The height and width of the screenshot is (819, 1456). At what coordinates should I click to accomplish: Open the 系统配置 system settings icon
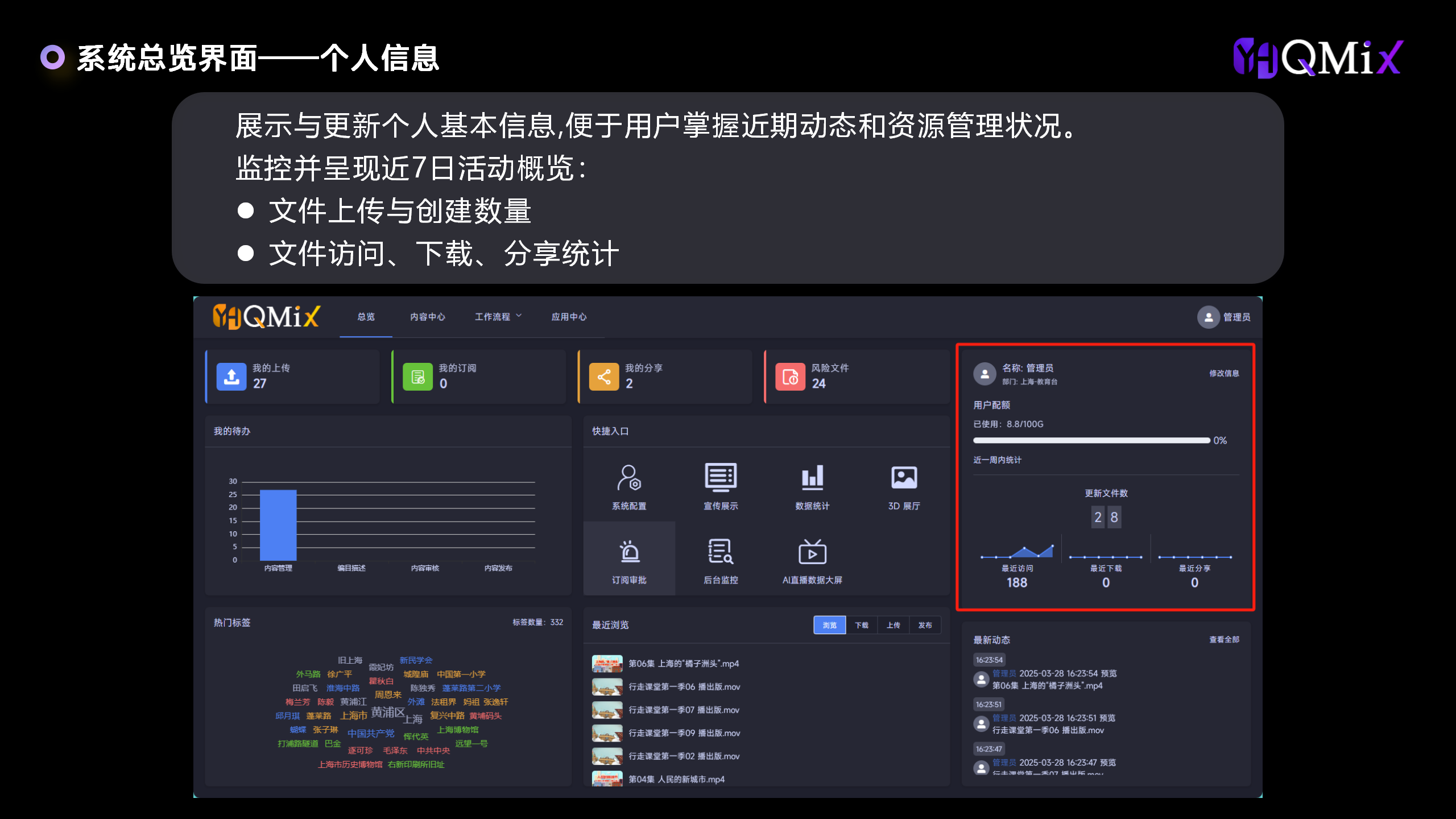[629, 478]
